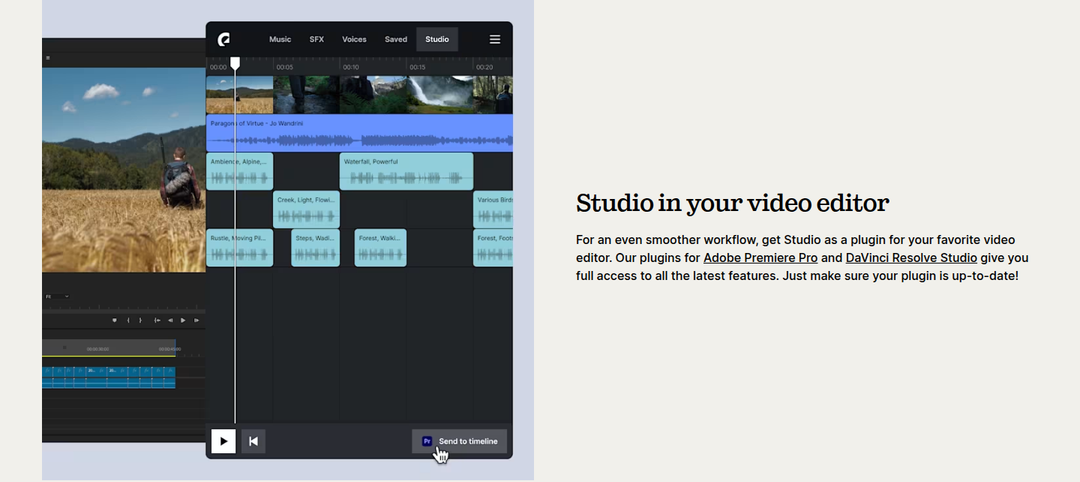Click the Epidemic Sound logo icon
Screen dimensions: 1080x482
pyautogui.click(x=224, y=39)
